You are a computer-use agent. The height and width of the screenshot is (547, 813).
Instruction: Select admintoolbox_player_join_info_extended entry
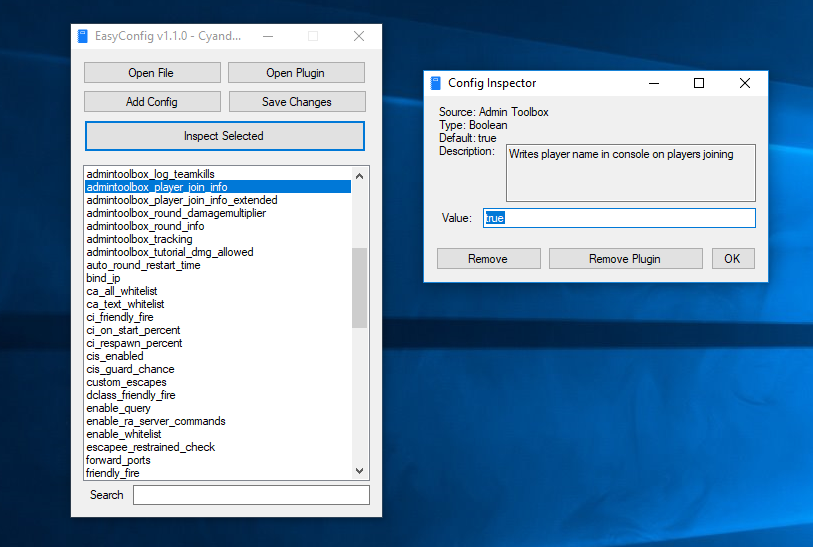(x=218, y=200)
